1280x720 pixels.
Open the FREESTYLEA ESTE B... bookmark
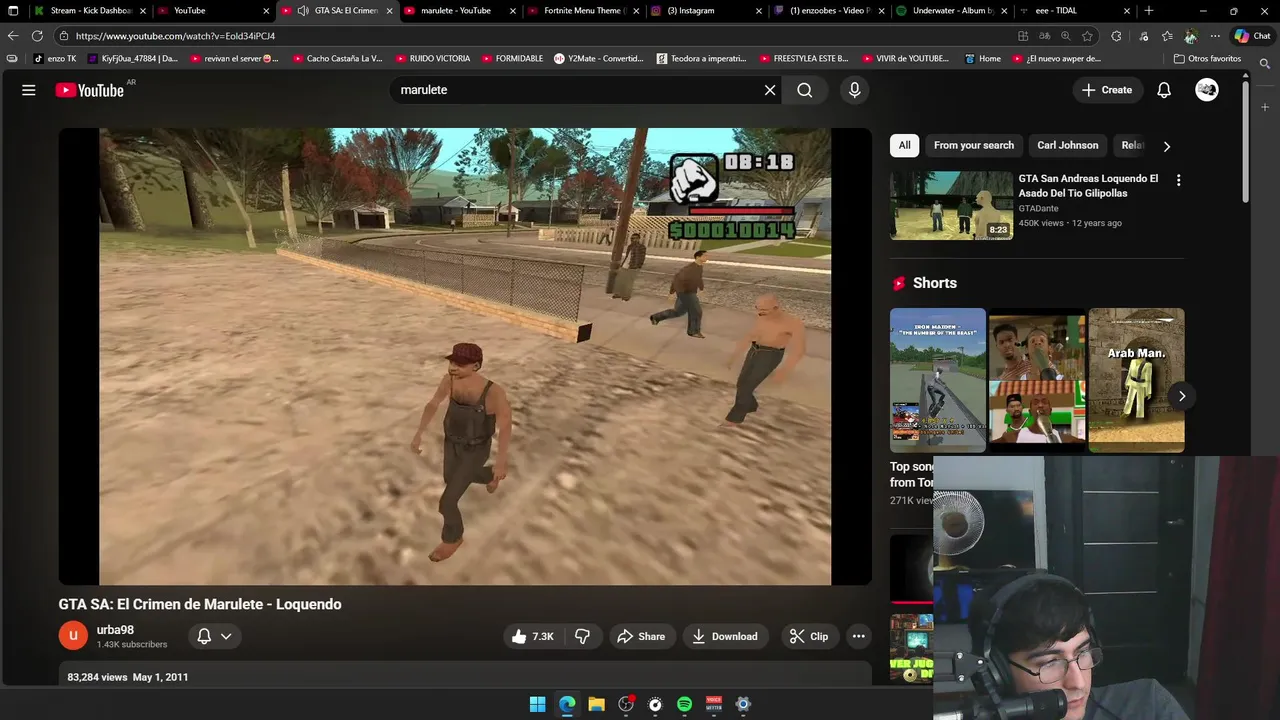(x=803, y=59)
